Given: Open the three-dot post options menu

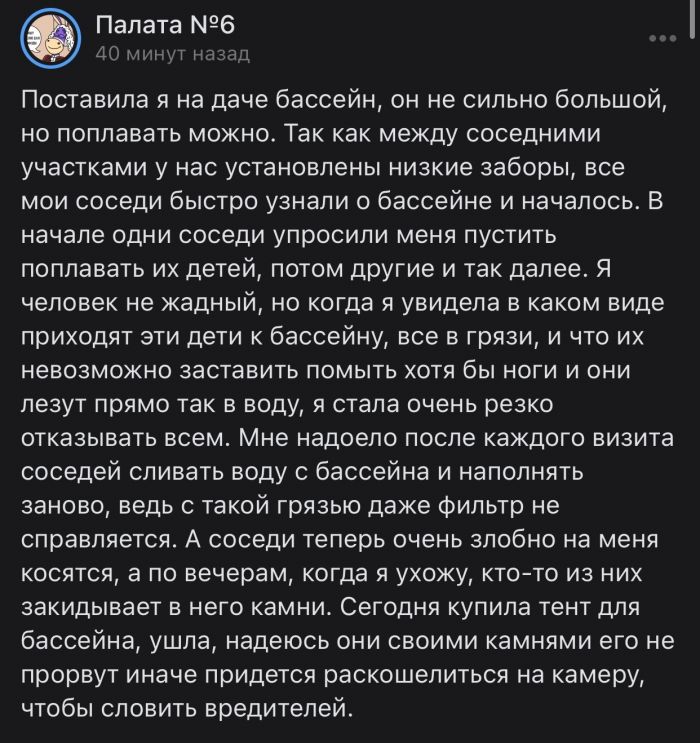Looking at the screenshot, I should pos(662,38).
